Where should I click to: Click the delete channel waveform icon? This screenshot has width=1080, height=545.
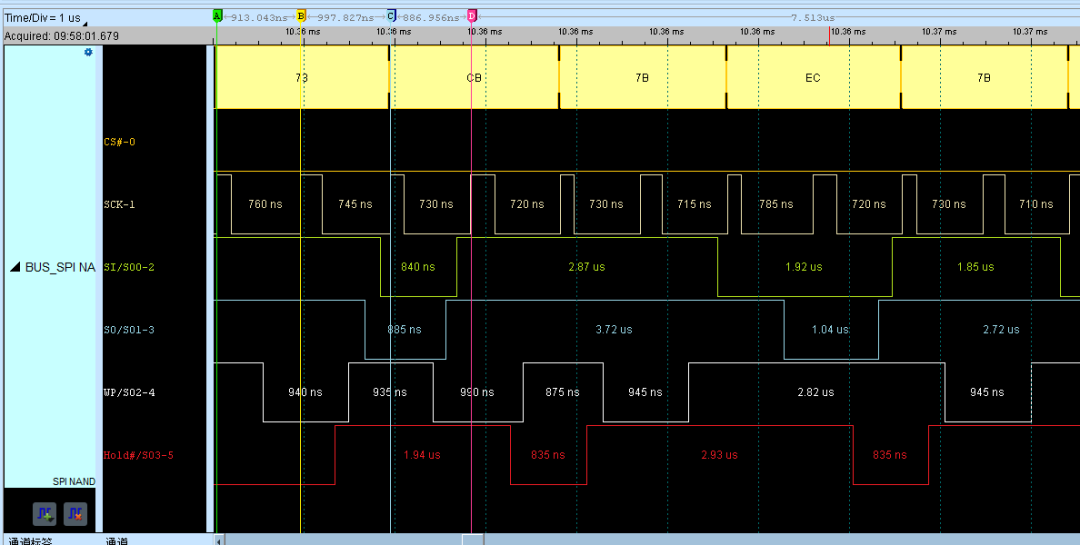[x=76, y=513]
